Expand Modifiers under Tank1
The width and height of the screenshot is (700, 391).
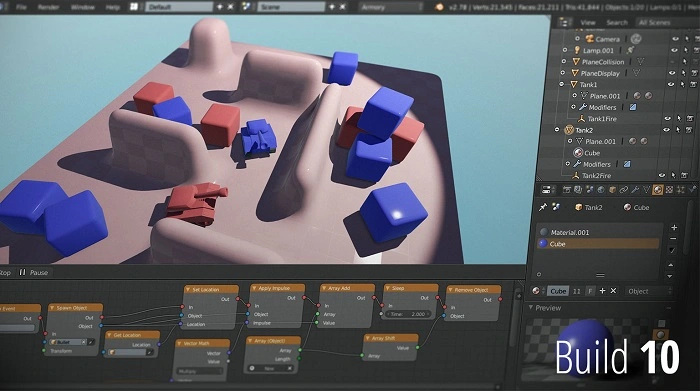coord(573,107)
